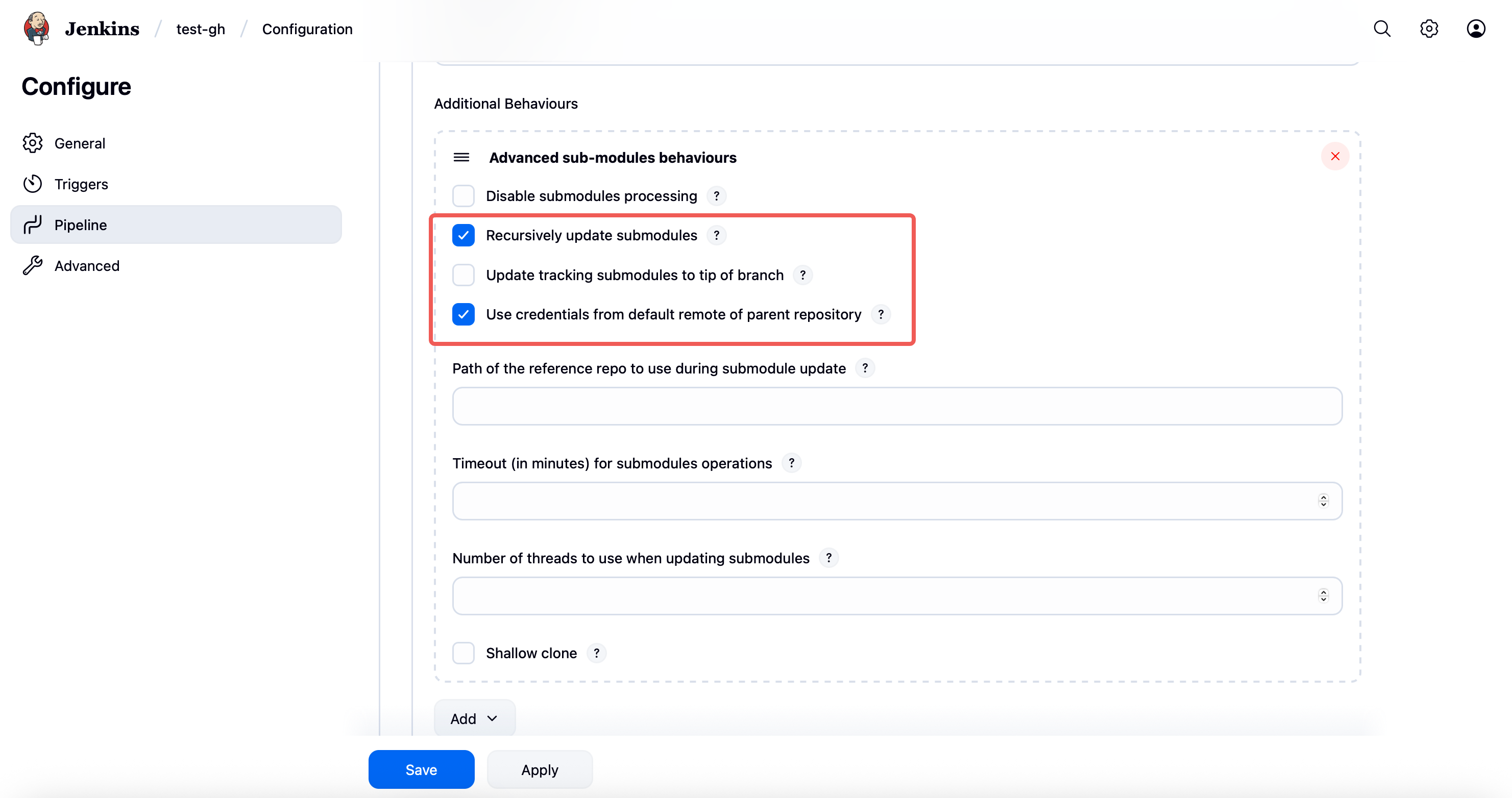Click the Additional Behaviours label
The height and width of the screenshot is (798, 1512).
click(x=506, y=104)
